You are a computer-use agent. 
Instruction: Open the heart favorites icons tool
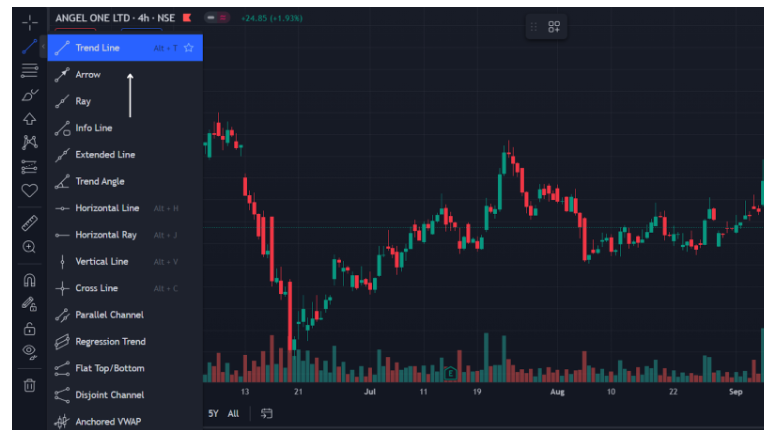tap(29, 190)
